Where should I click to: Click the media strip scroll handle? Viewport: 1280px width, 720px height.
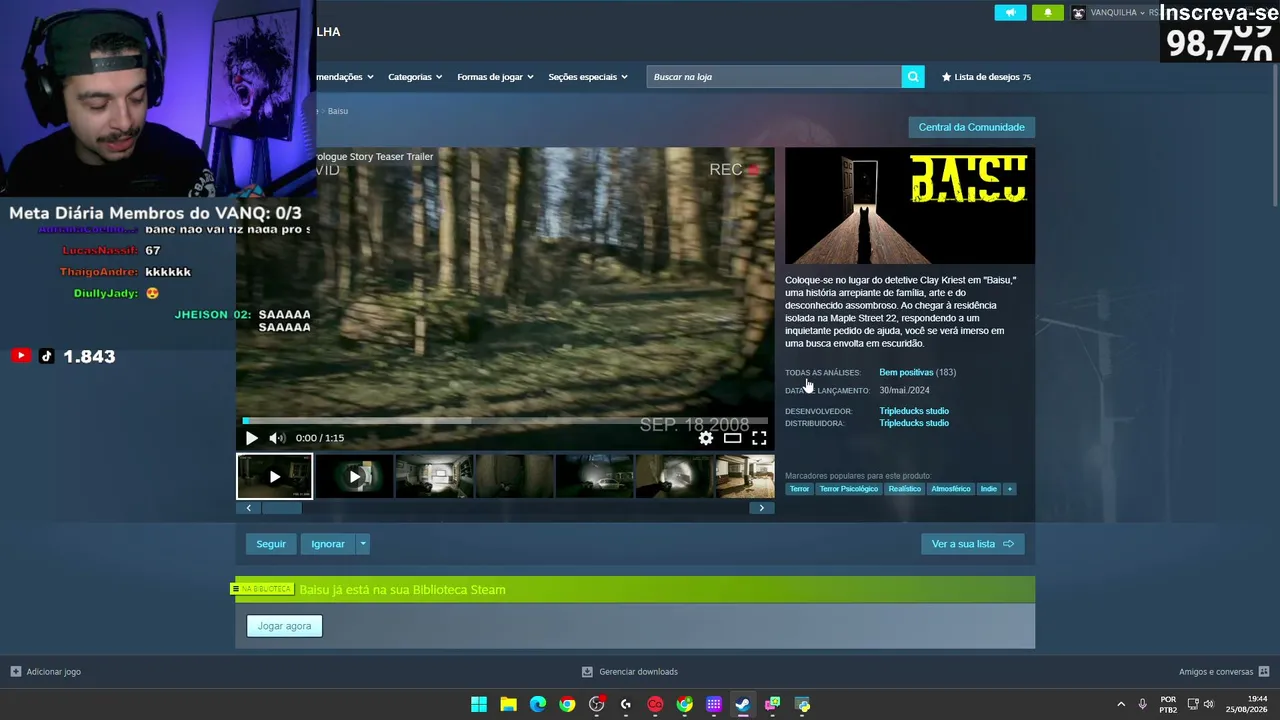pyautogui.click(x=281, y=508)
